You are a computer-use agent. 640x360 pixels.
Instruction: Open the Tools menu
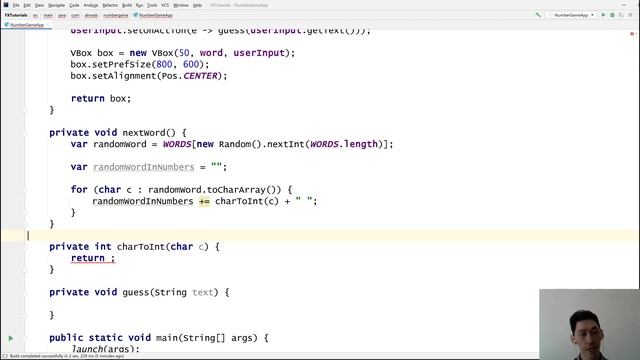click(152, 5)
